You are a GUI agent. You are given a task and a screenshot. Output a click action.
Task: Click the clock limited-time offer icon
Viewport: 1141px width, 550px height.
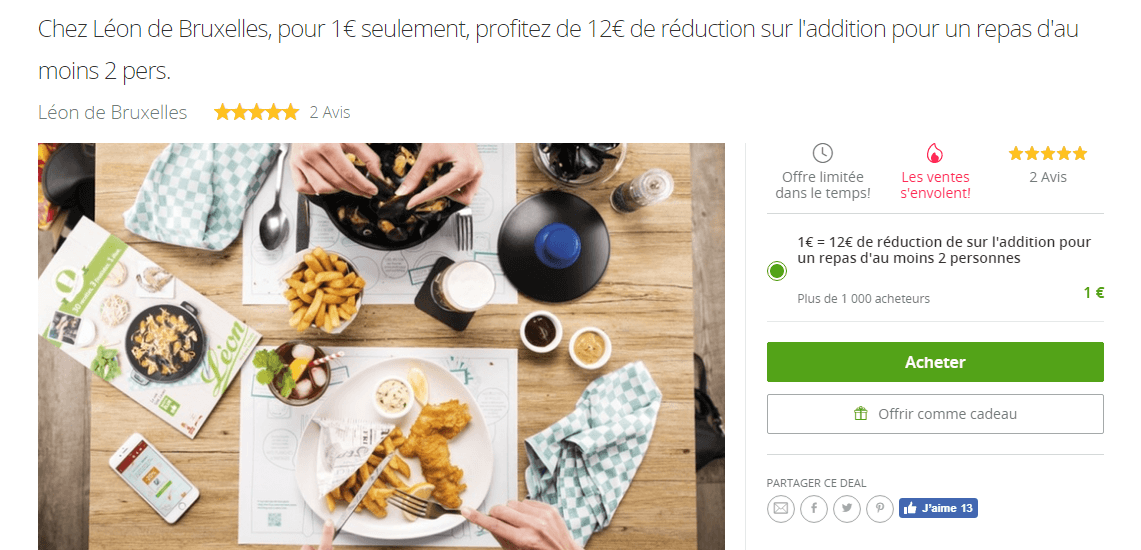822,154
